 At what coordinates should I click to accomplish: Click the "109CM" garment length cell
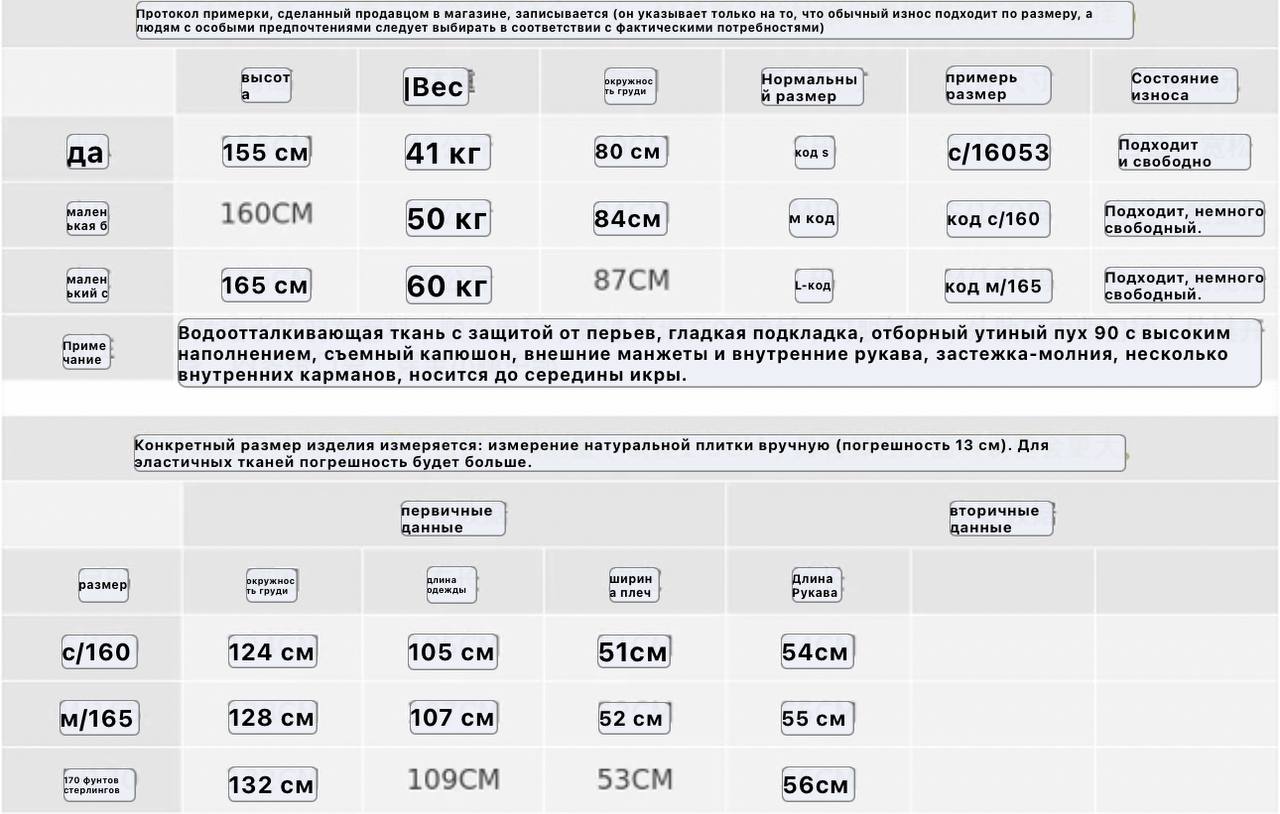(453, 779)
